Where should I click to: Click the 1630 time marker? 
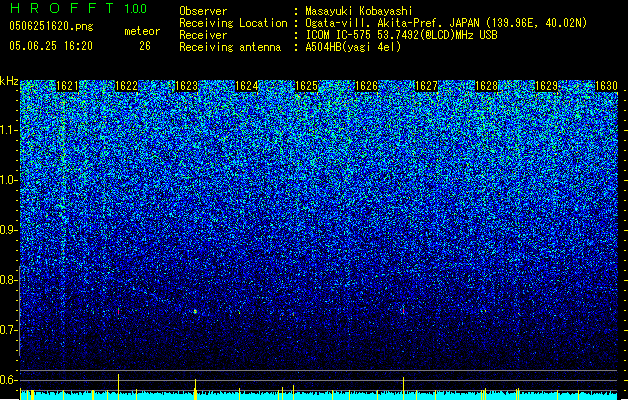coord(606,86)
